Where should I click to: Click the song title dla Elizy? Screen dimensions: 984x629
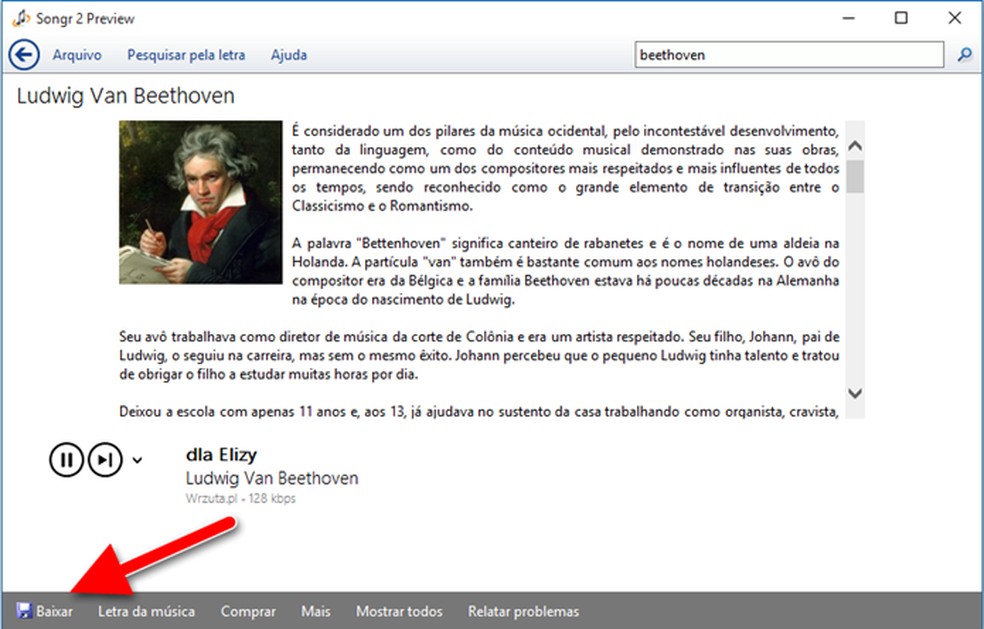(x=222, y=454)
